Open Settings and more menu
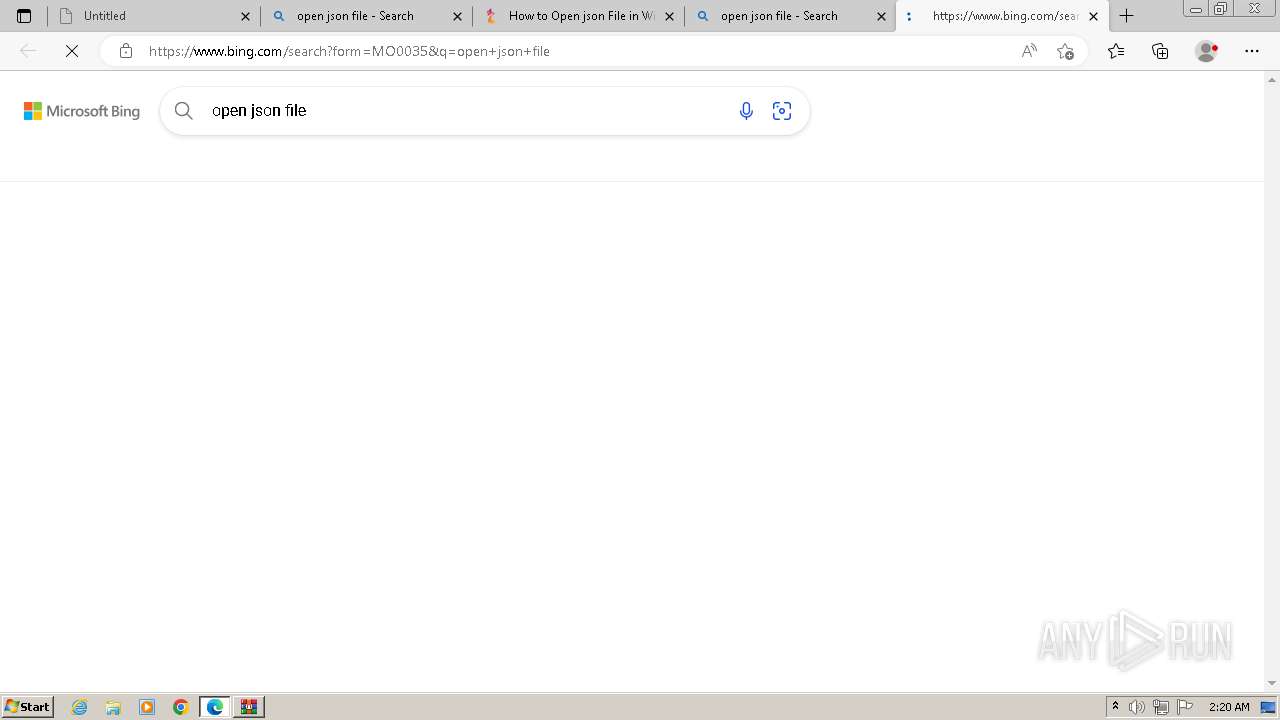This screenshot has width=1280, height=720. (1252, 51)
